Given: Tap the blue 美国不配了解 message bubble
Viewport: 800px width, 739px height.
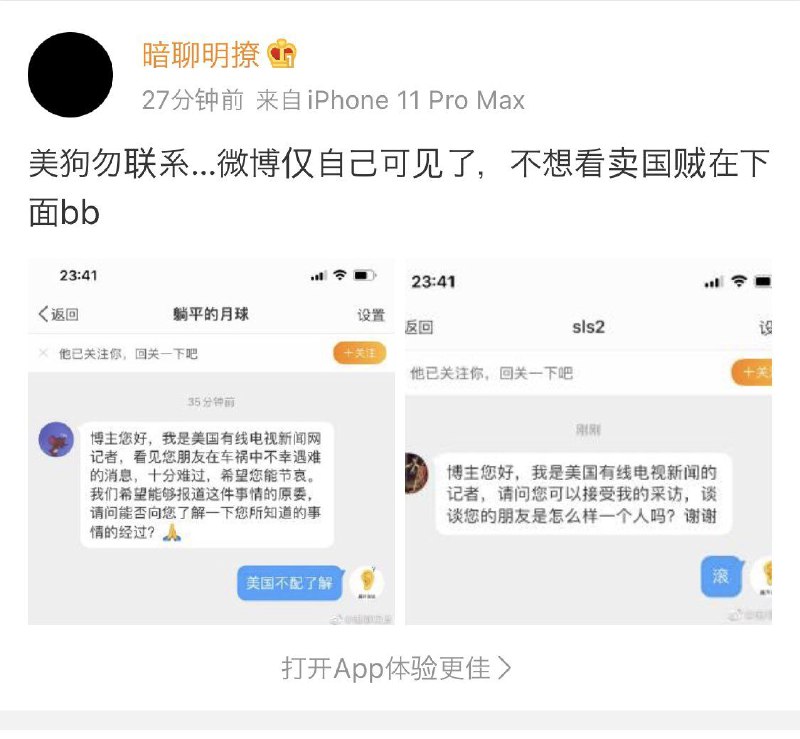Looking at the screenshot, I should tap(289, 583).
